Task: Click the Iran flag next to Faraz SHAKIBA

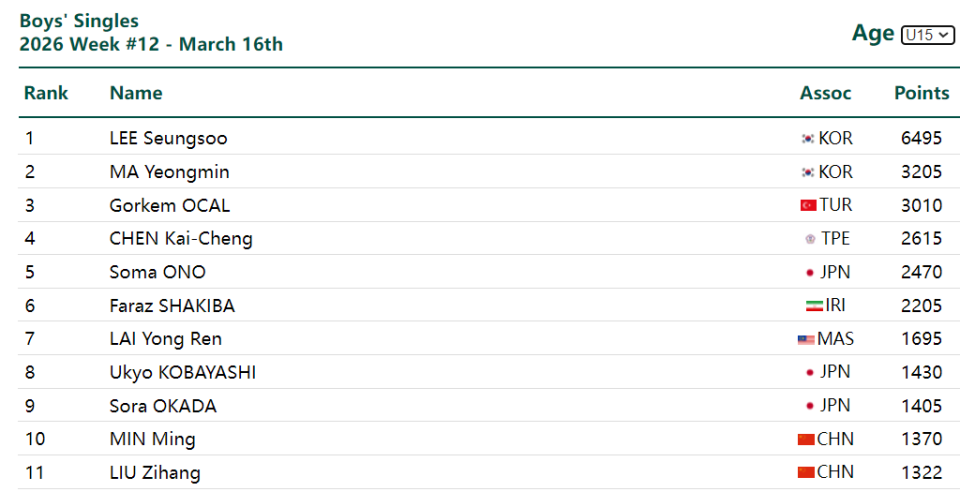Action: point(814,306)
